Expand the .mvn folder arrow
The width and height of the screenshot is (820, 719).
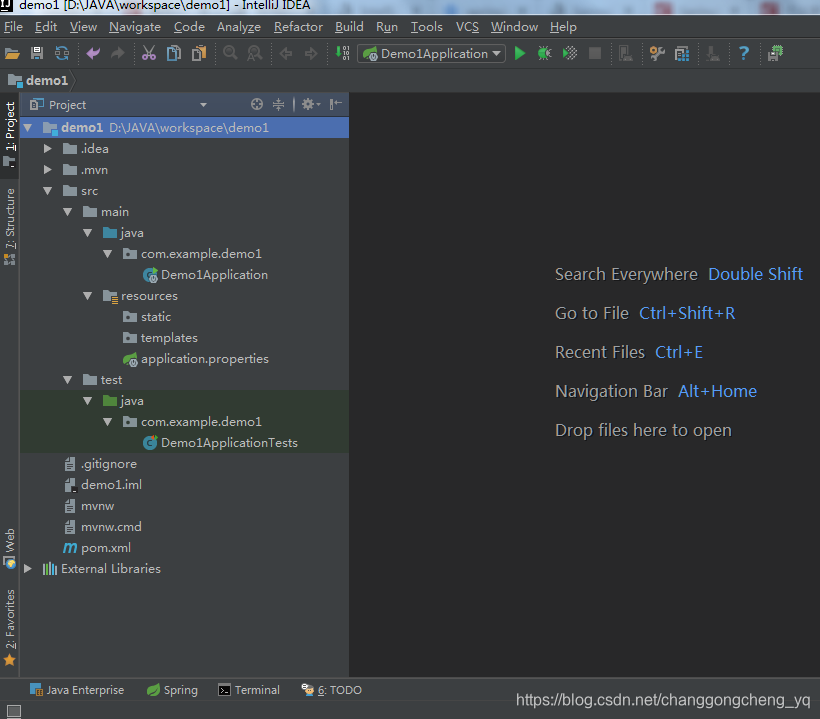point(48,170)
